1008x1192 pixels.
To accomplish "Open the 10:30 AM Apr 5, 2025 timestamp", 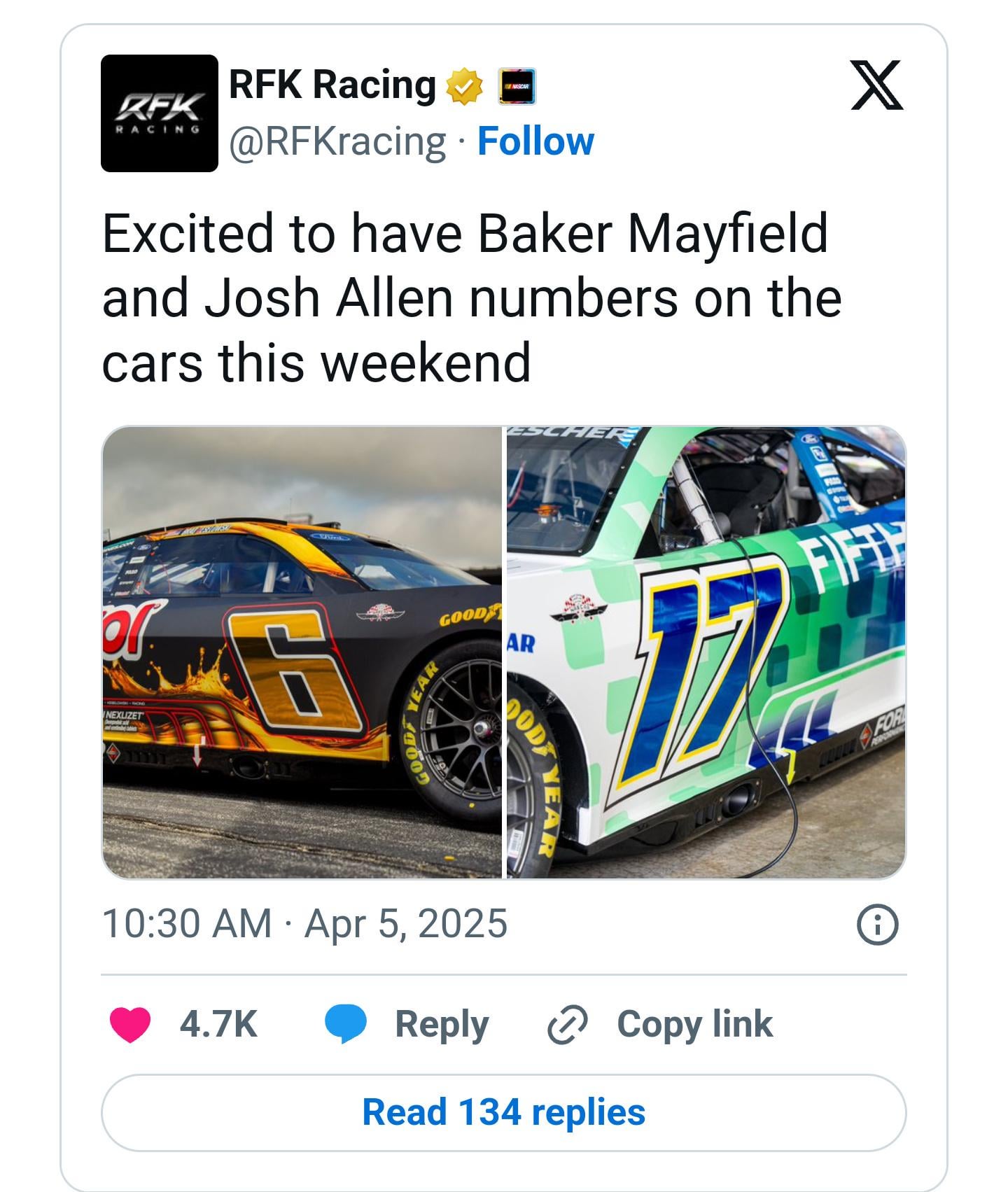I will coord(304,924).
